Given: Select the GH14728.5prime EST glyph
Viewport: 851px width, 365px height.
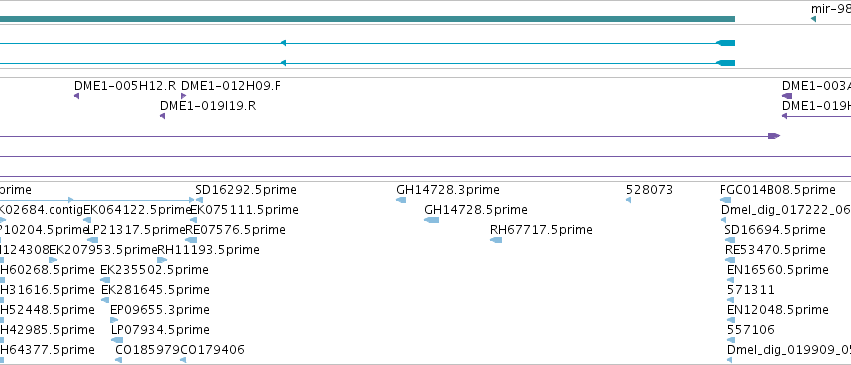Looking at the screenshot, I should (431, 220).
